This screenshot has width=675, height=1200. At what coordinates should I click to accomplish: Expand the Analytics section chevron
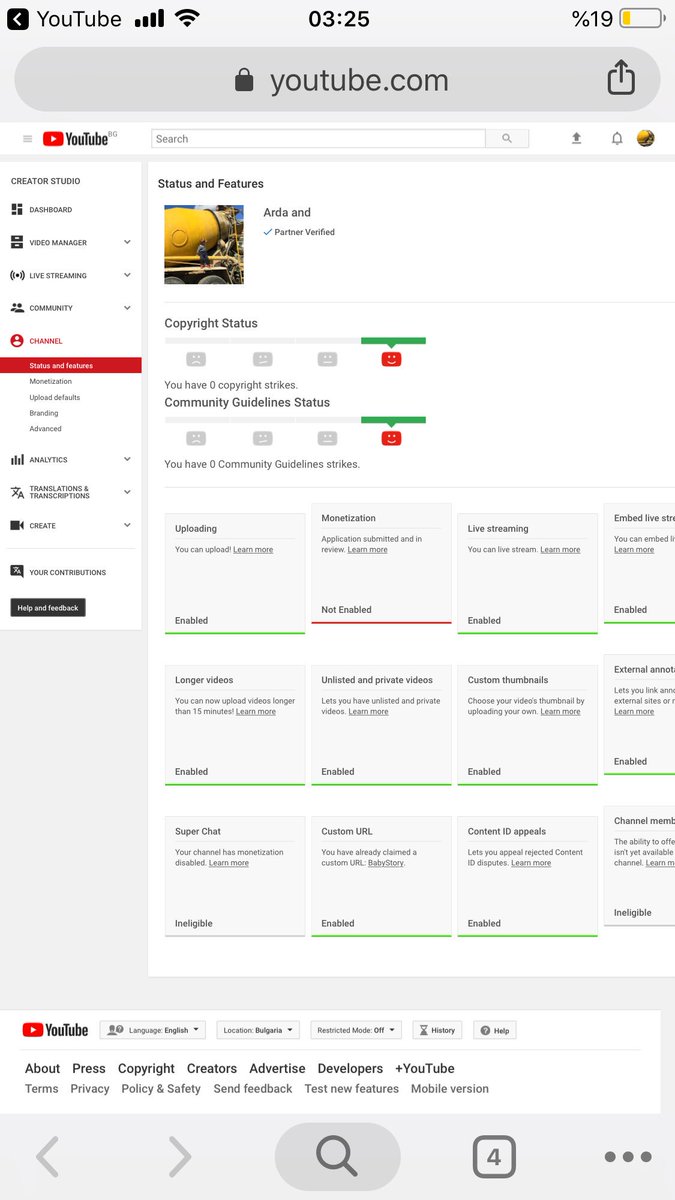(x=127, y=459)
